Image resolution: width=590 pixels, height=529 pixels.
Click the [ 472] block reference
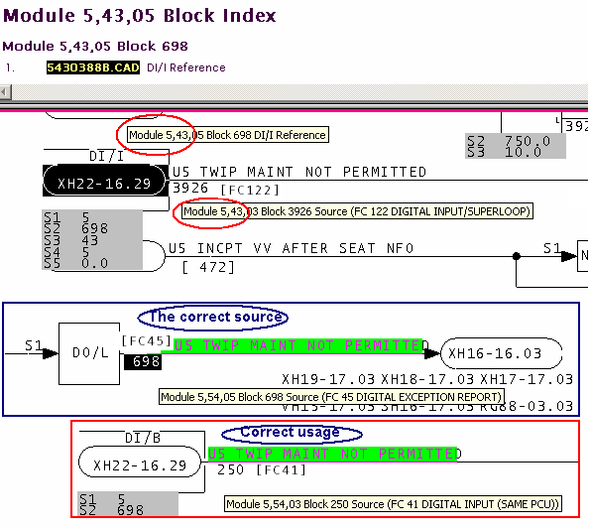click(x=208, y=267)
